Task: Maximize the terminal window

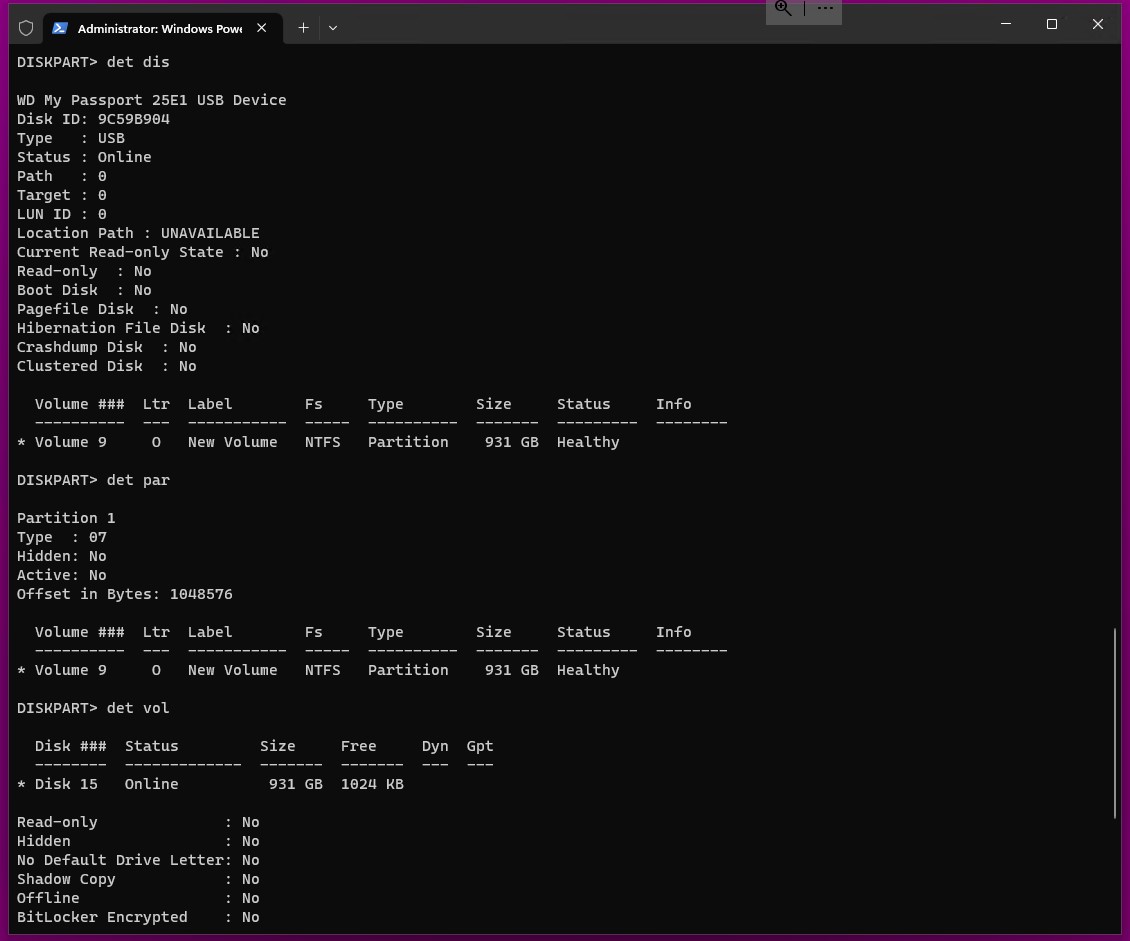Action: pyautogui.click(x=1051, y=24)
